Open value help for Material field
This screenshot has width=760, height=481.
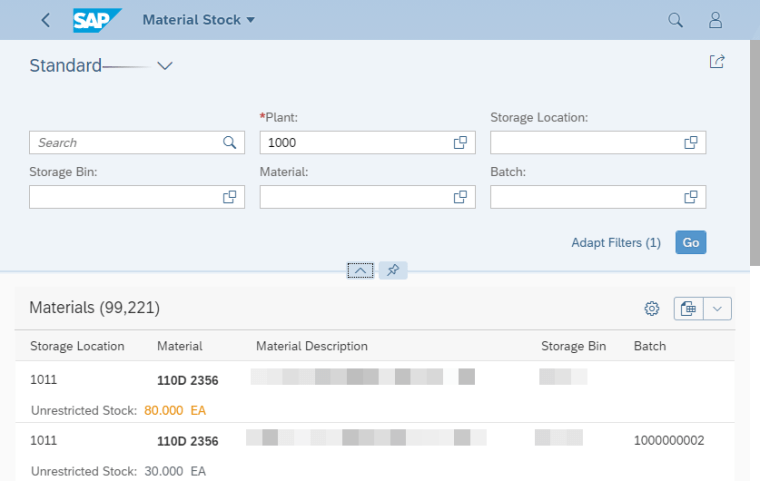click(x=460, y=197)
